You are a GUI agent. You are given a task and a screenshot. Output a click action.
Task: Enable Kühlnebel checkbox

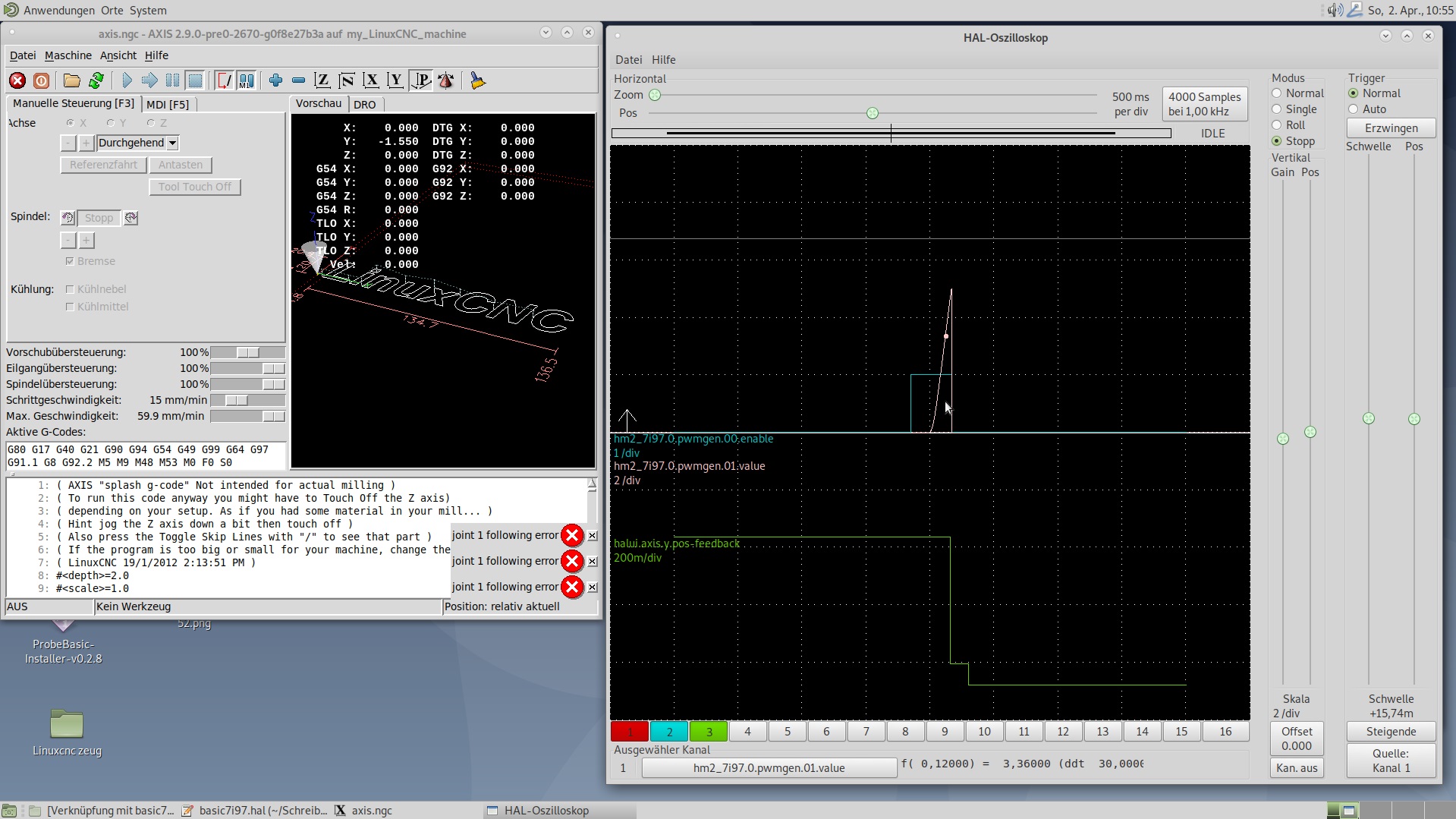(x=70, y=289)
